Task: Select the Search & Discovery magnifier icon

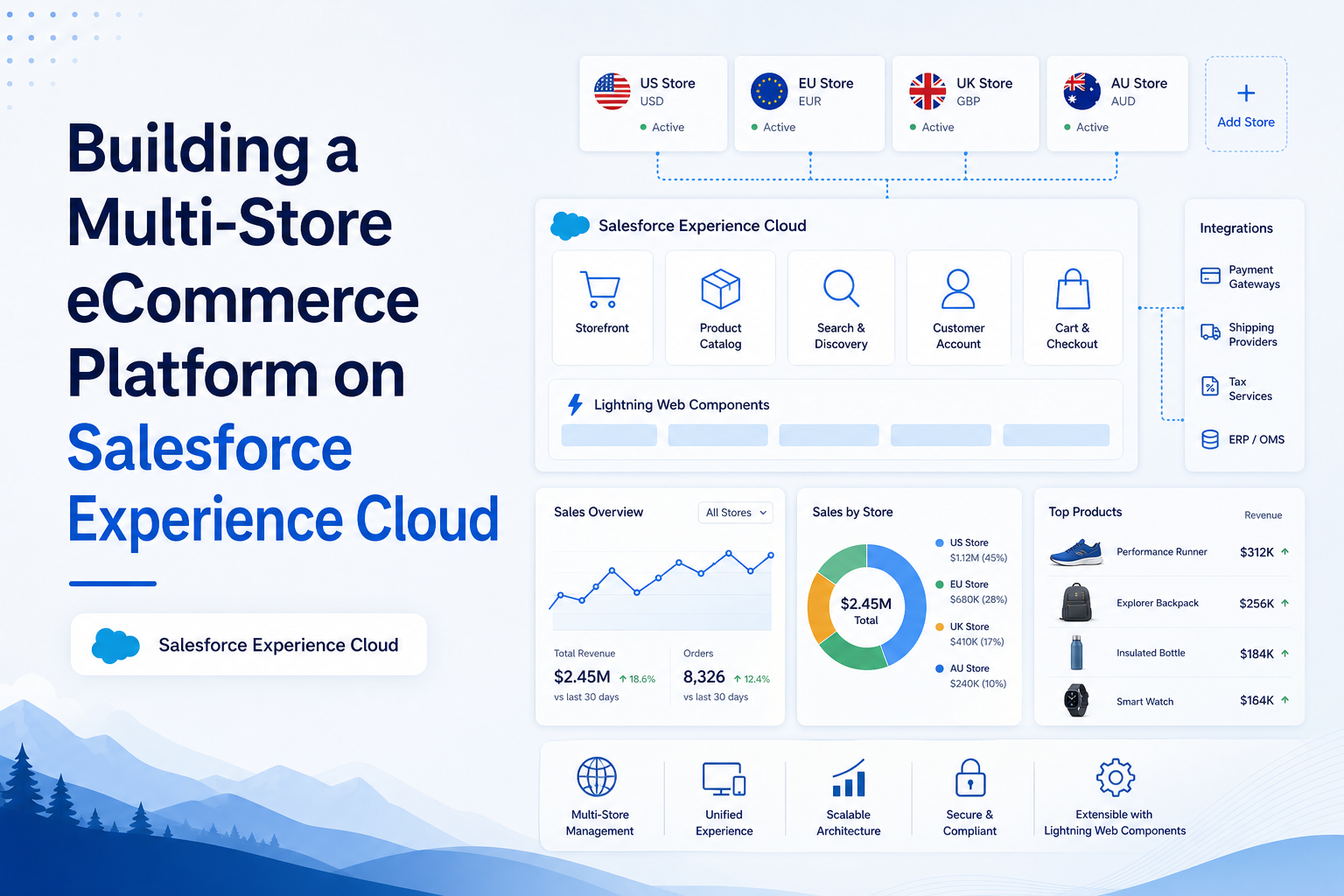Action: (841, 289)
